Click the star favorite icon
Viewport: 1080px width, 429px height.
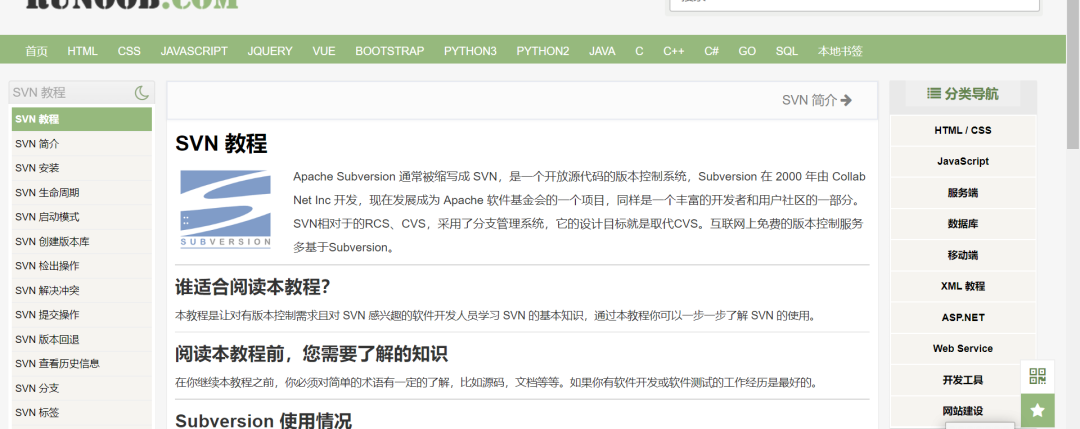(1037, 410)
